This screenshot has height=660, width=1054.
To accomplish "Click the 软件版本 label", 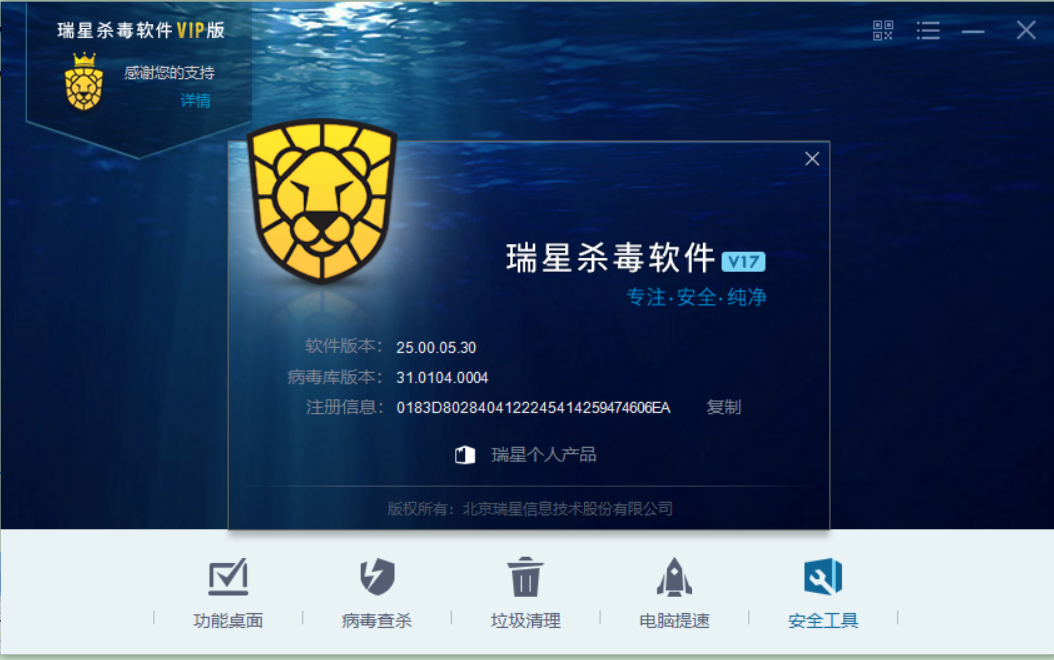I will (x=343, y=347).
